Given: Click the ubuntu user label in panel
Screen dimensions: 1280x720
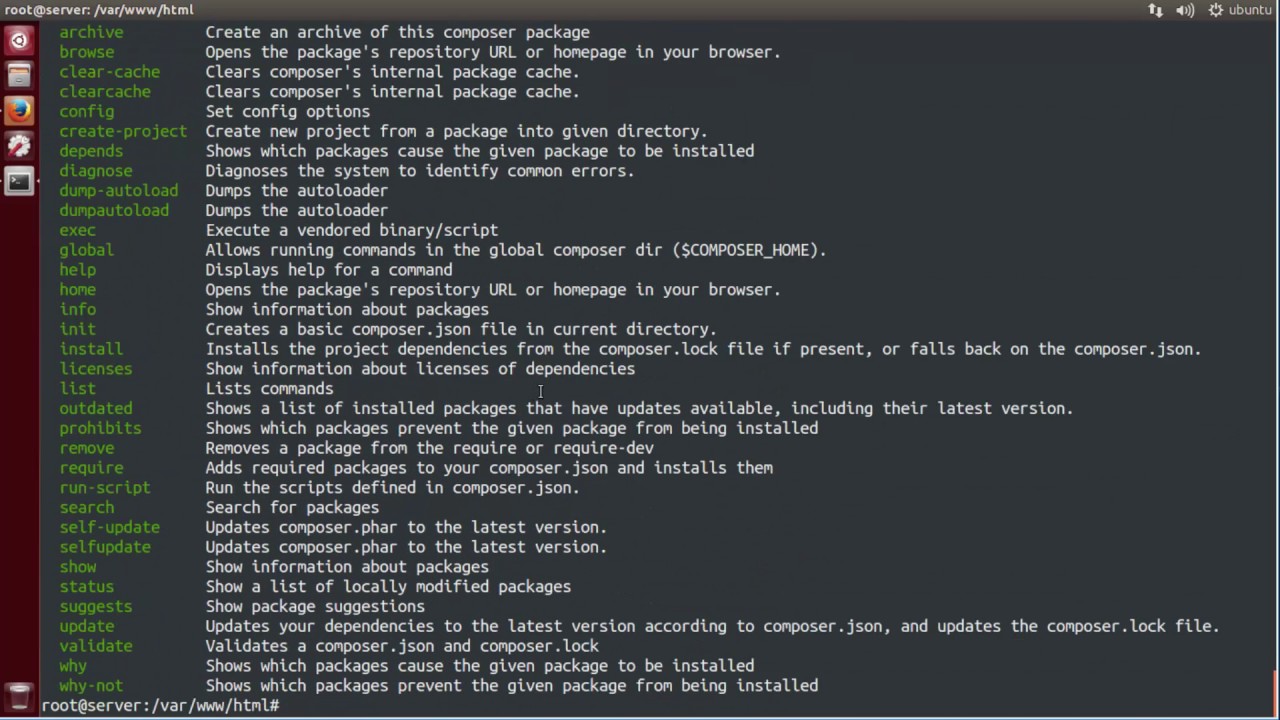Looking at the screenshot, I should (1250, 10).
